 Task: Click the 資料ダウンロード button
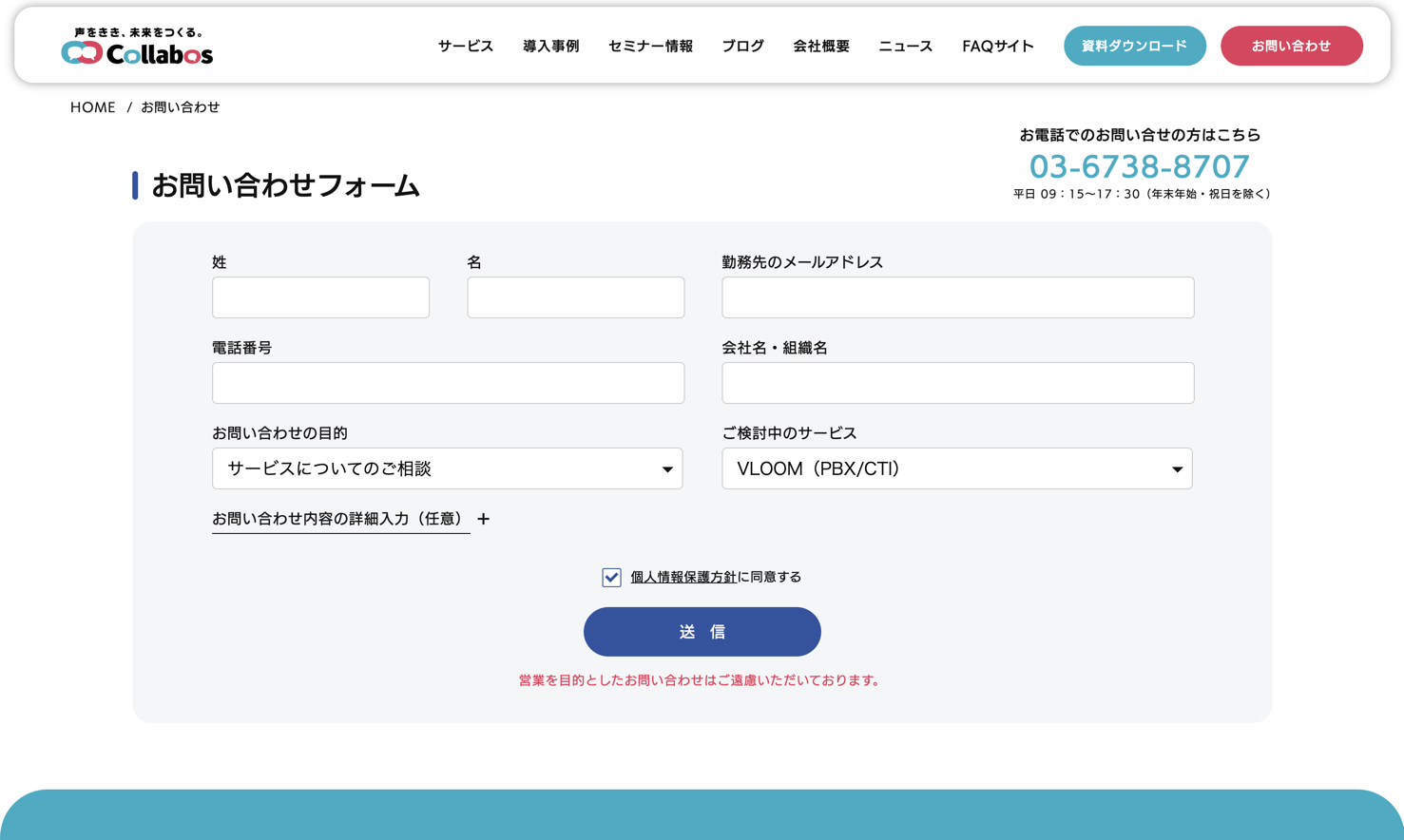1134,46
